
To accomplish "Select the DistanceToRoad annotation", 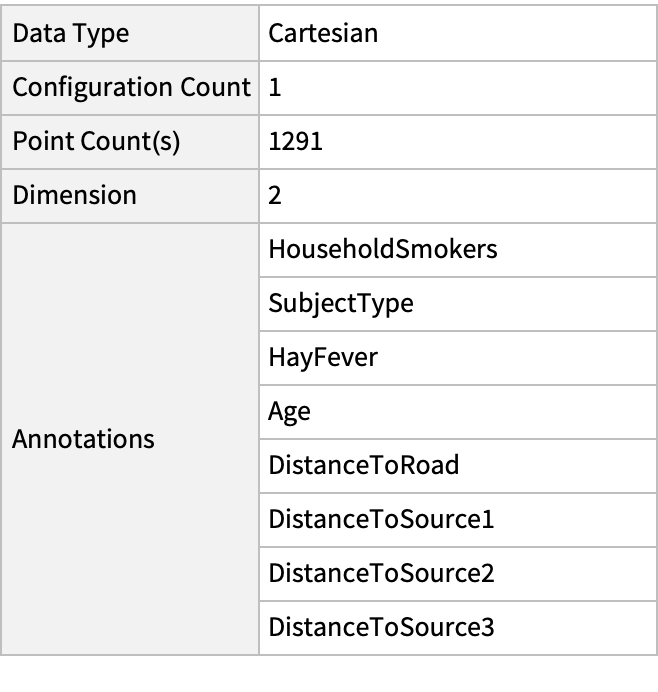I will [x=364, y=465].
